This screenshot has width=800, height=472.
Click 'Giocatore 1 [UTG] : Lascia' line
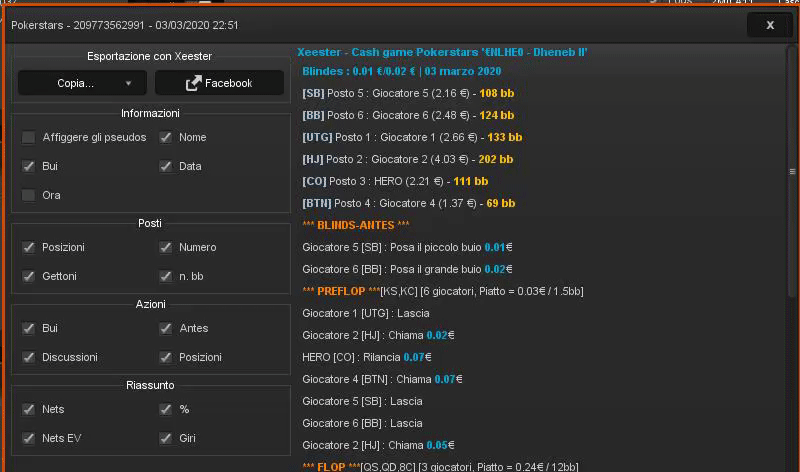(x=366, y=313)
